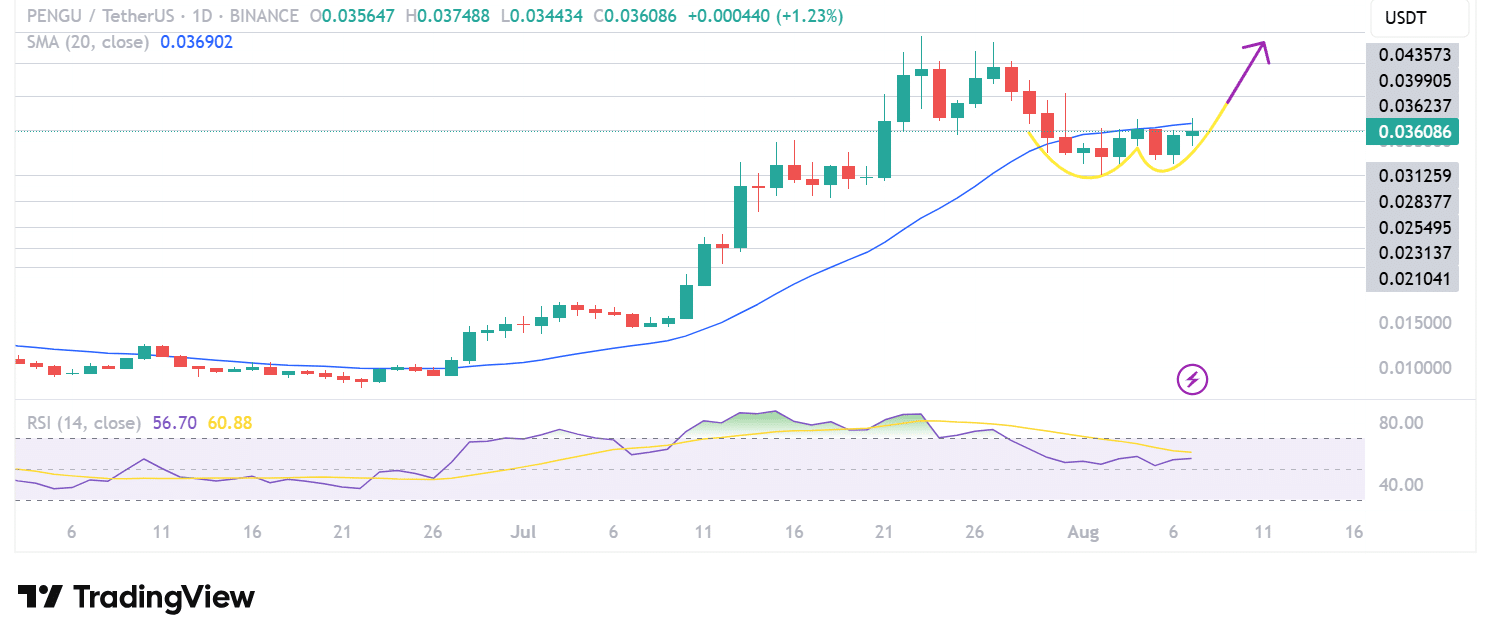Click the Aug label on the time axis

click(x=1082, y=532)
